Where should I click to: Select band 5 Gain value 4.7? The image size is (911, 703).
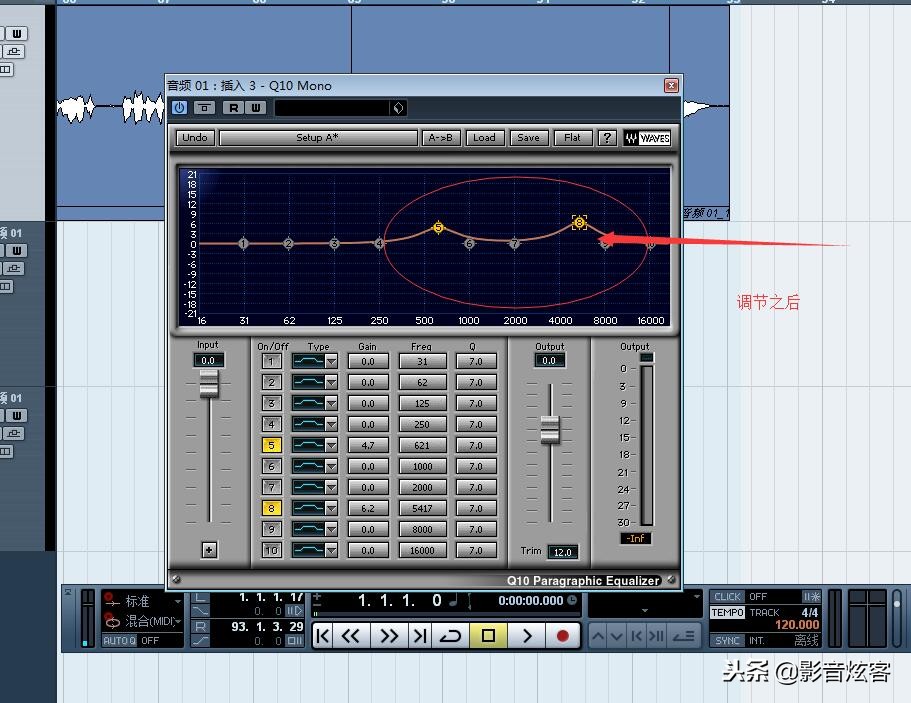[368, 446]
